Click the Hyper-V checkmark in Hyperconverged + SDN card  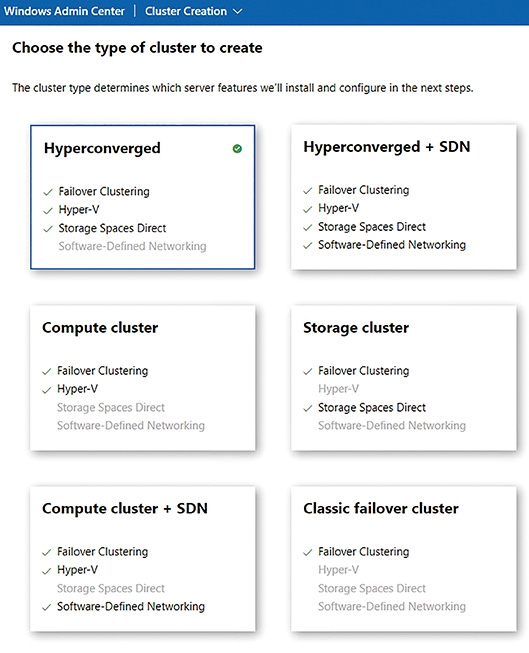click(x=307, y=209)
